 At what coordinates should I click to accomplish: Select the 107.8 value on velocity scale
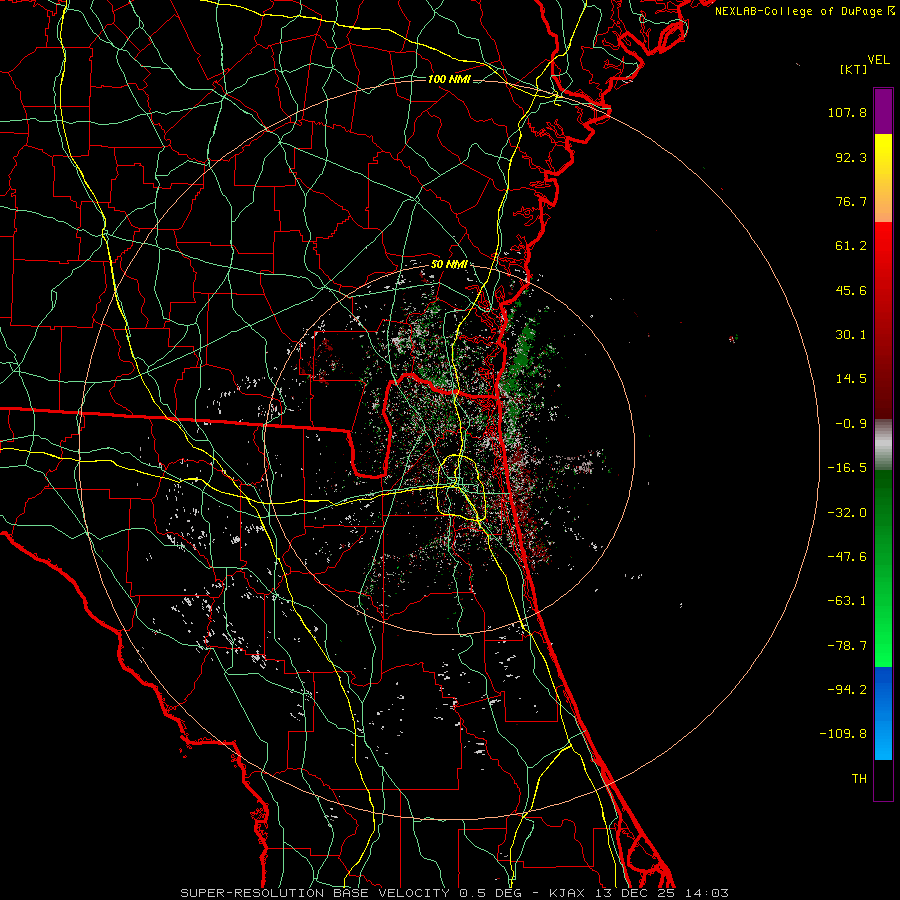(x=847, y=112)
